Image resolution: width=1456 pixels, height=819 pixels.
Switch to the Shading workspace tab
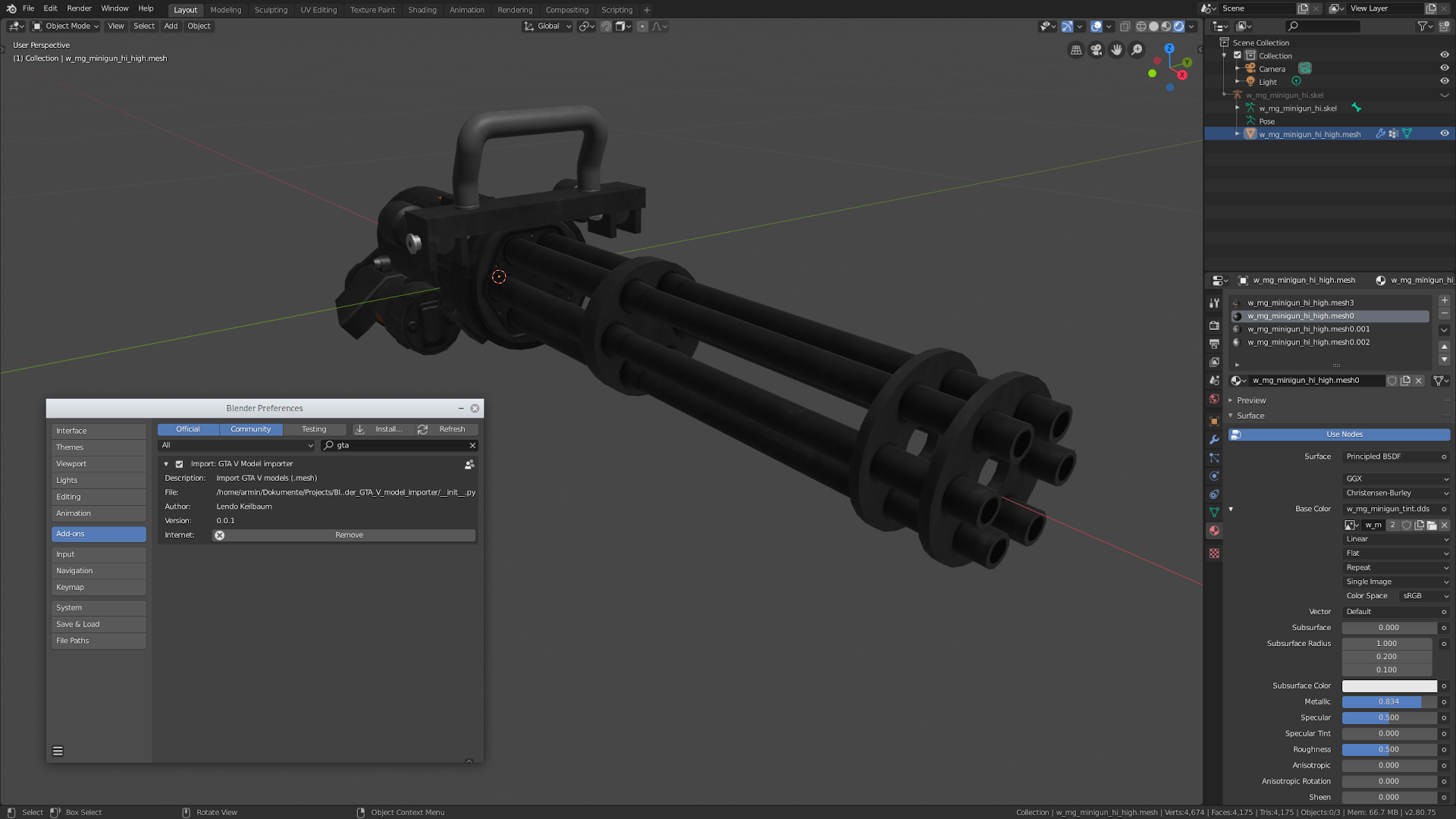pyautogui.click(x=422, y=10)
